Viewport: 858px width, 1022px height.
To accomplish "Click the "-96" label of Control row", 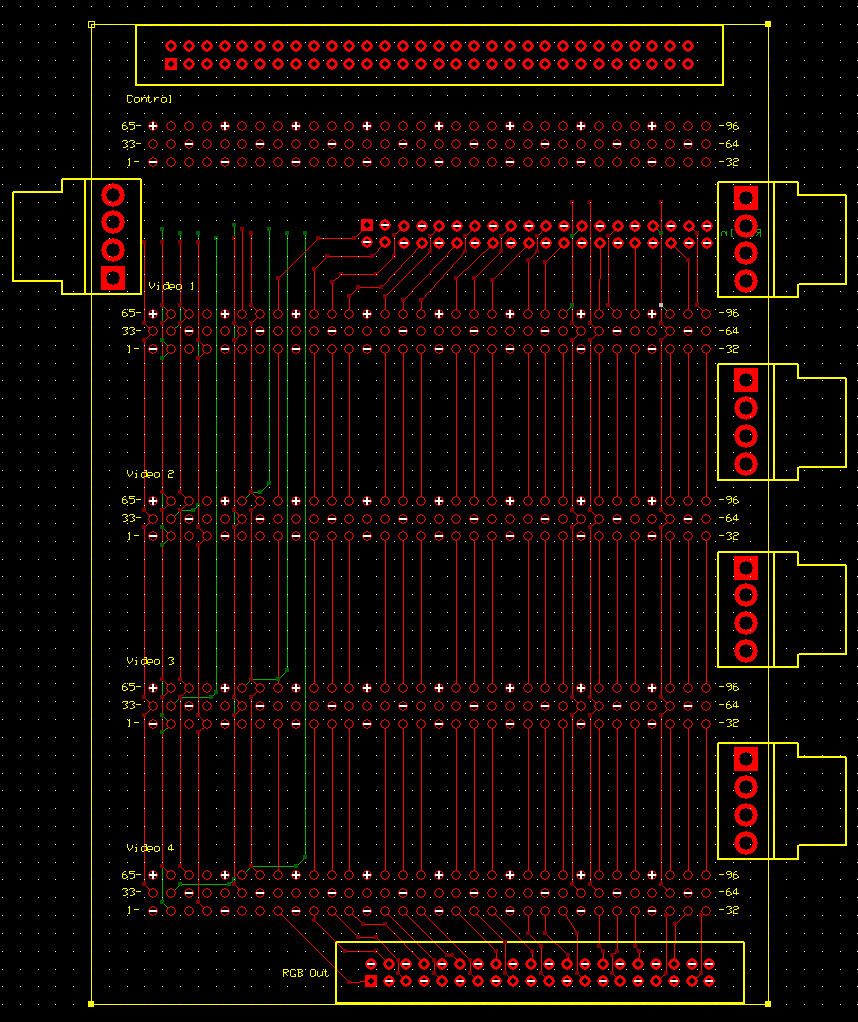I will (728, 127).
